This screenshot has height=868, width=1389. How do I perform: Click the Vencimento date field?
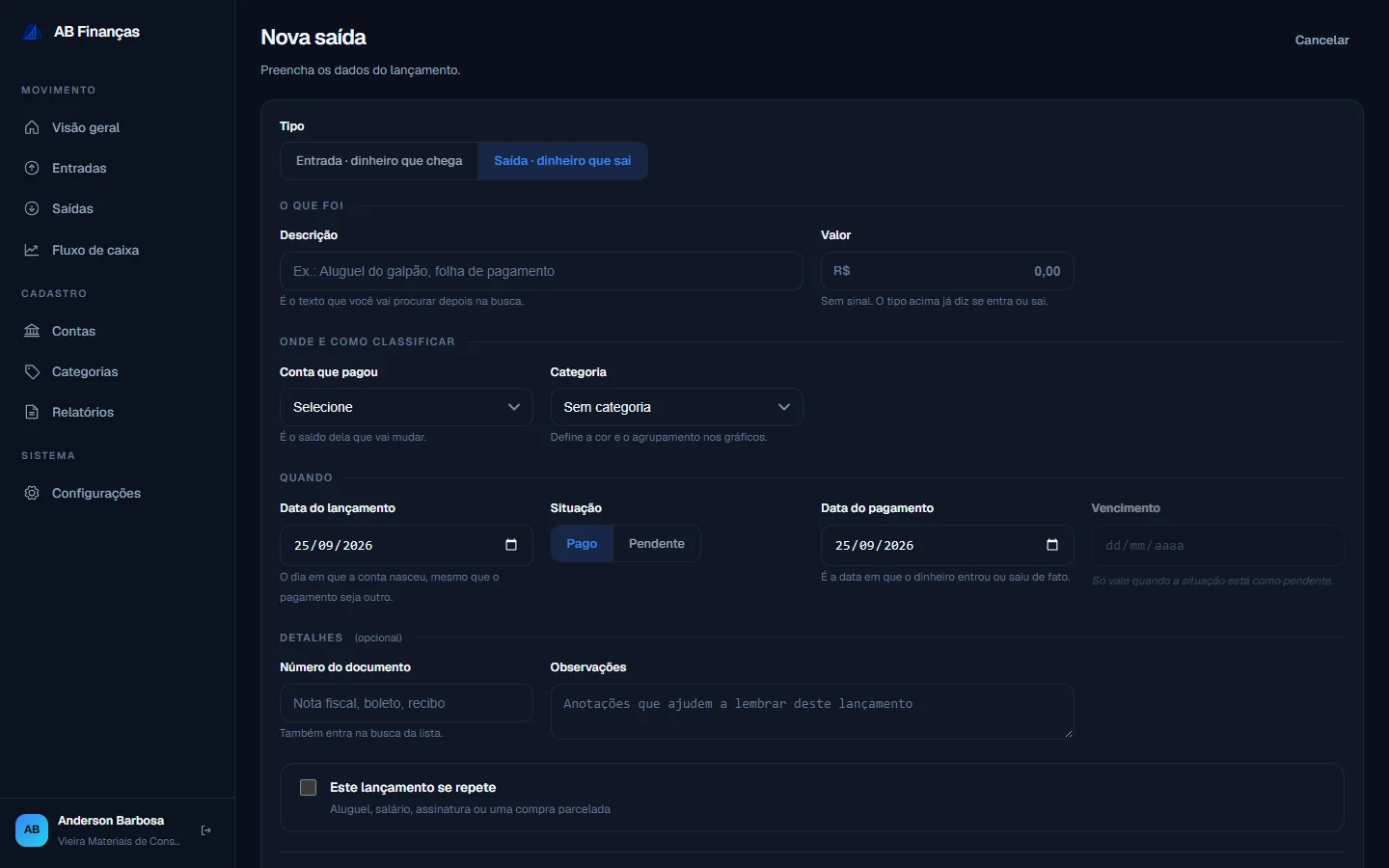[1217, 545]
